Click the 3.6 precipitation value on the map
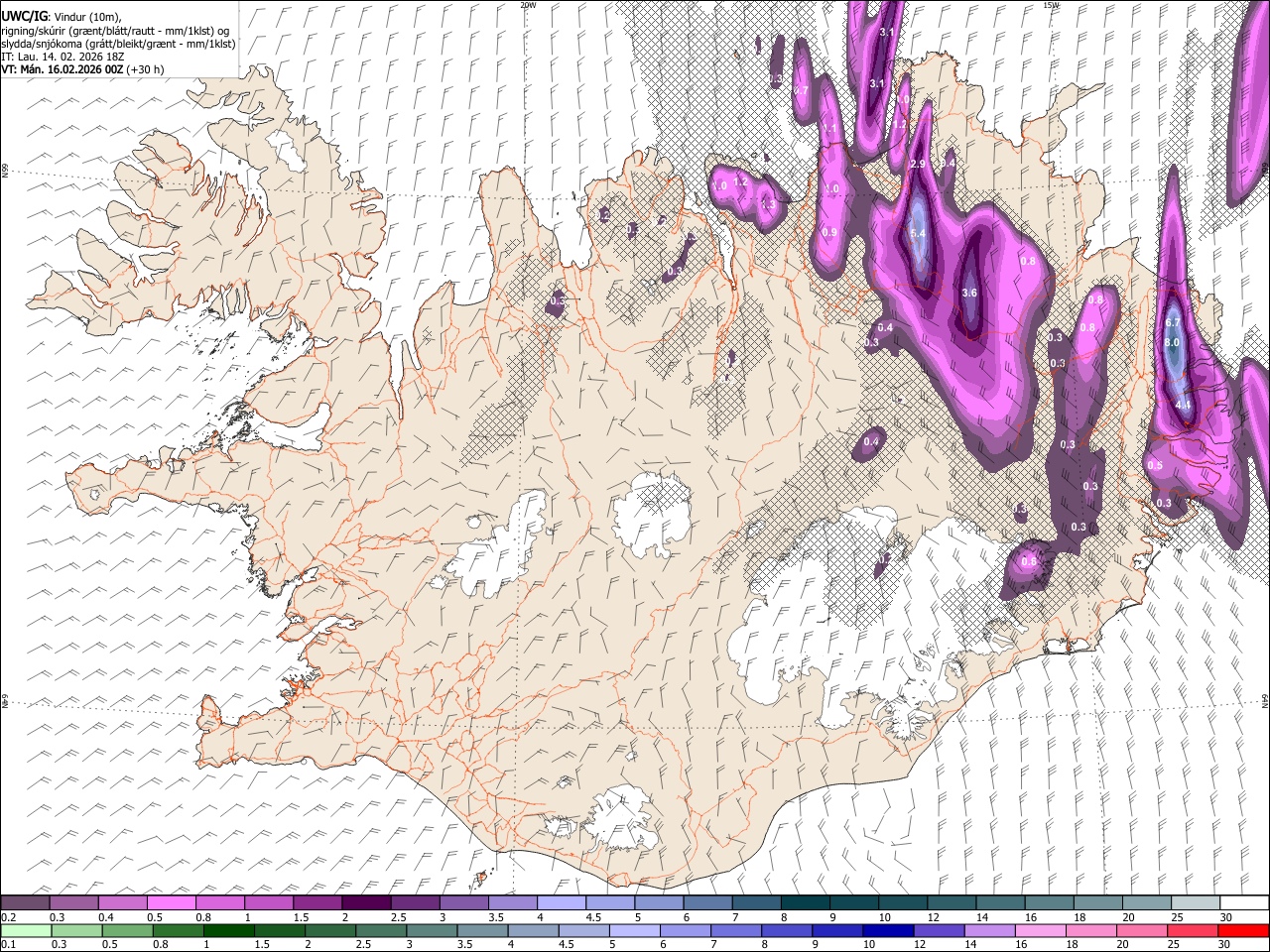The height and width of the screenshot is (952, 1270). (969, 293)
